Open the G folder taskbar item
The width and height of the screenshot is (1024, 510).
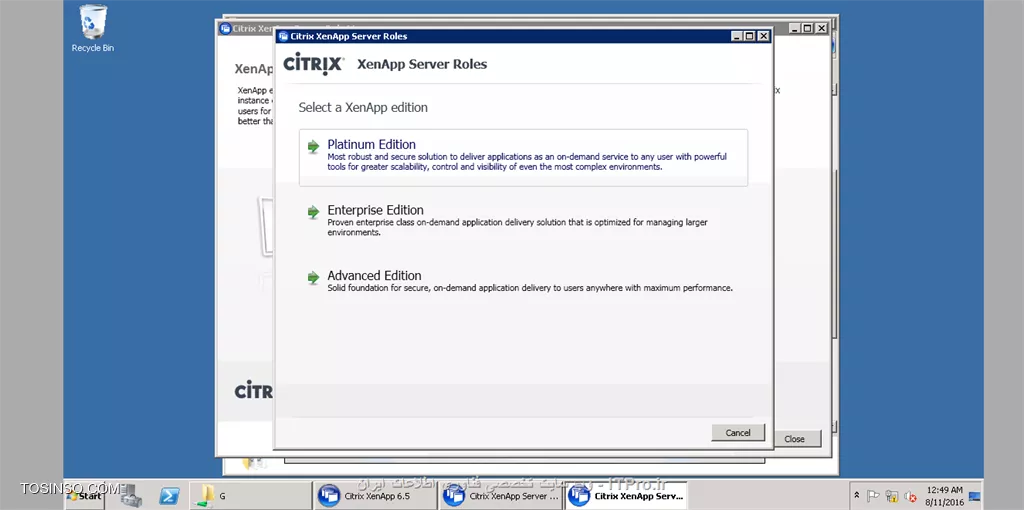[x=249, y=496]
